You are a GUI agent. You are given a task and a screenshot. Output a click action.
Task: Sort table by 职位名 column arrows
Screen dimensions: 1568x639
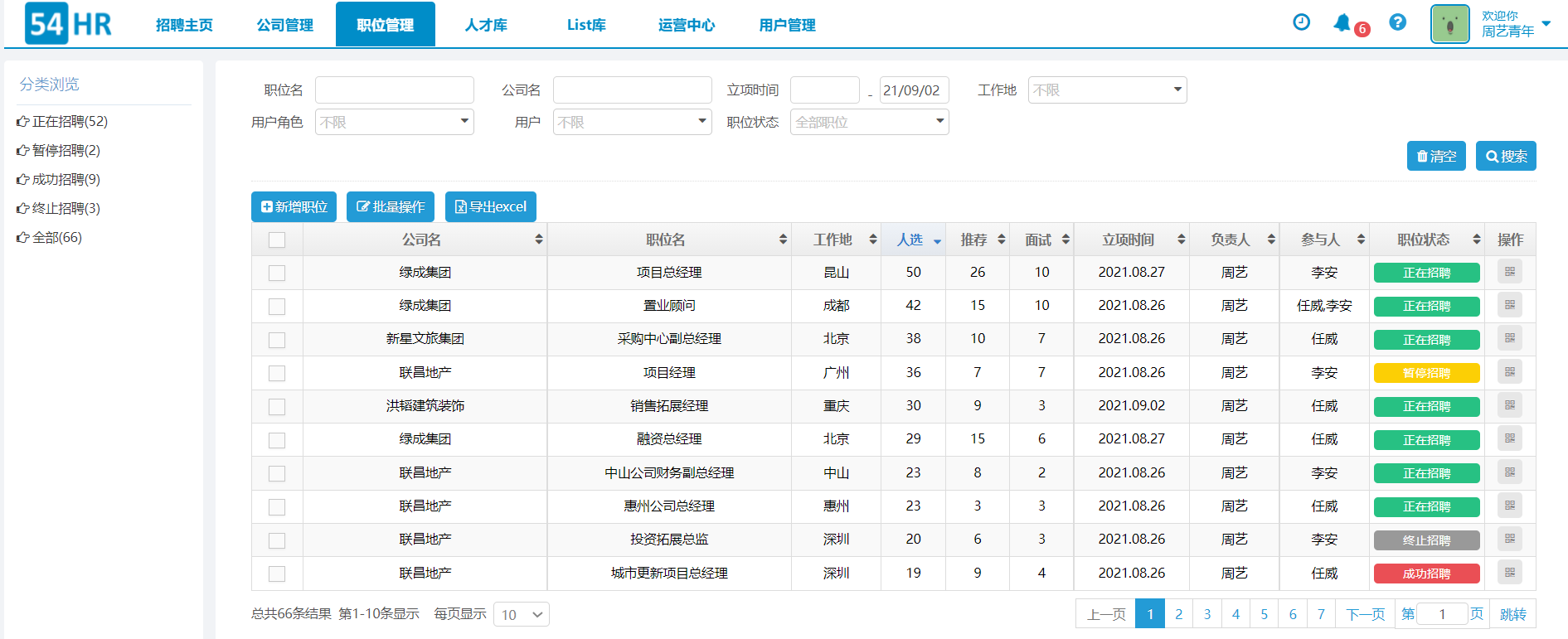(x=783, y=240)
